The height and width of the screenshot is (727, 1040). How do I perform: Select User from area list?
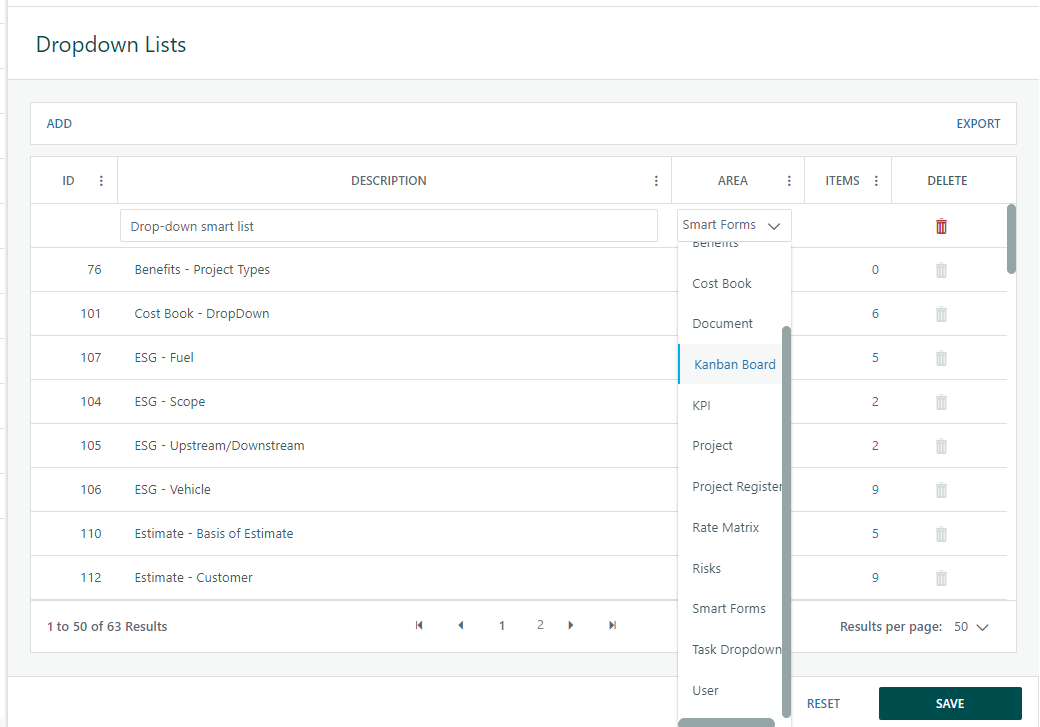pyautogui.click(x=705, y=691)
